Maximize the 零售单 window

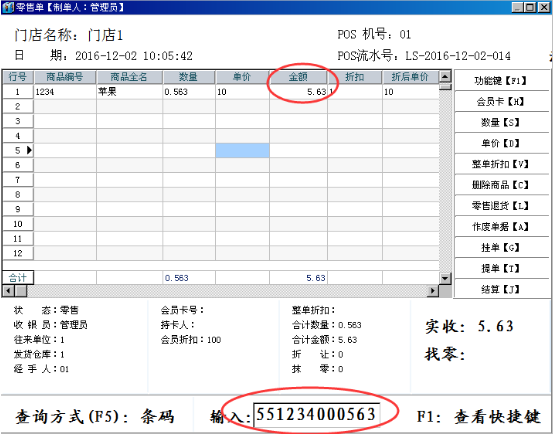tap(530, 7)
